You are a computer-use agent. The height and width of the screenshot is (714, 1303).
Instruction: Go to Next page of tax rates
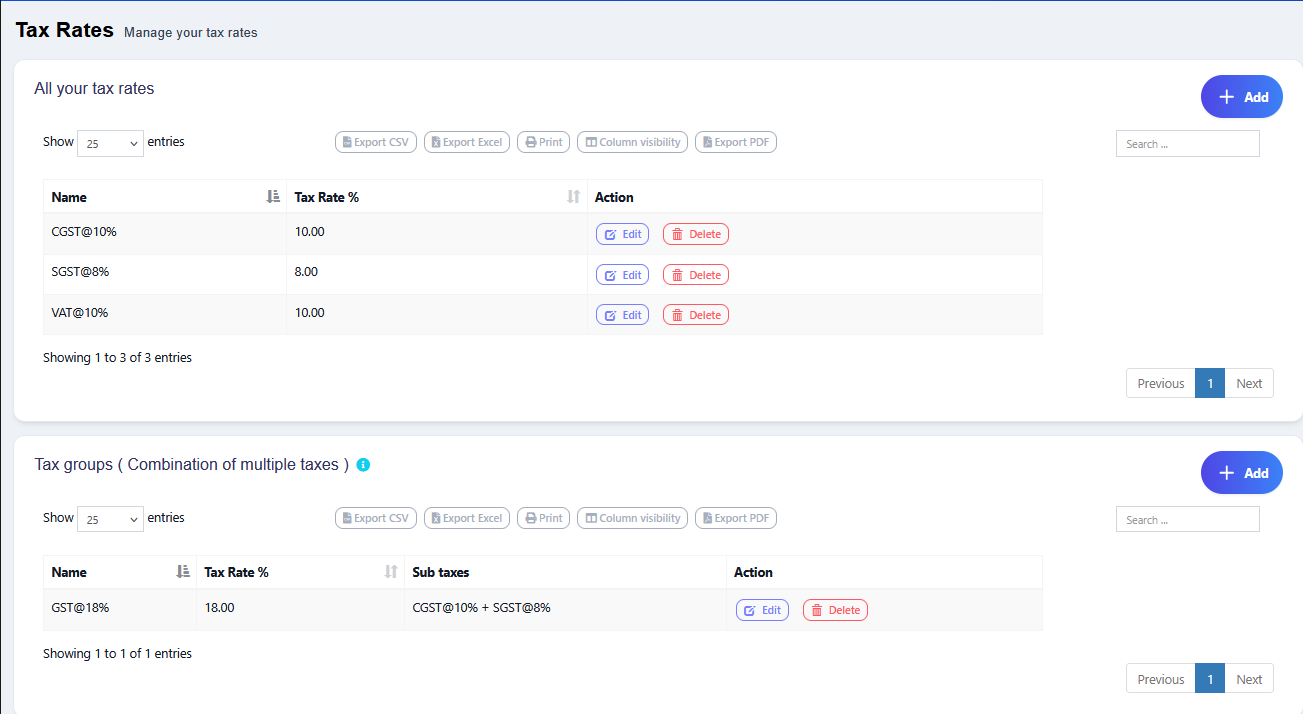1248,383
